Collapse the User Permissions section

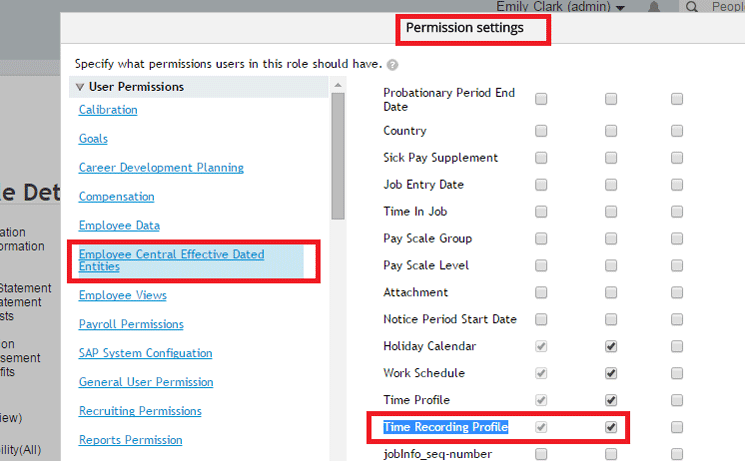point(79,87)
